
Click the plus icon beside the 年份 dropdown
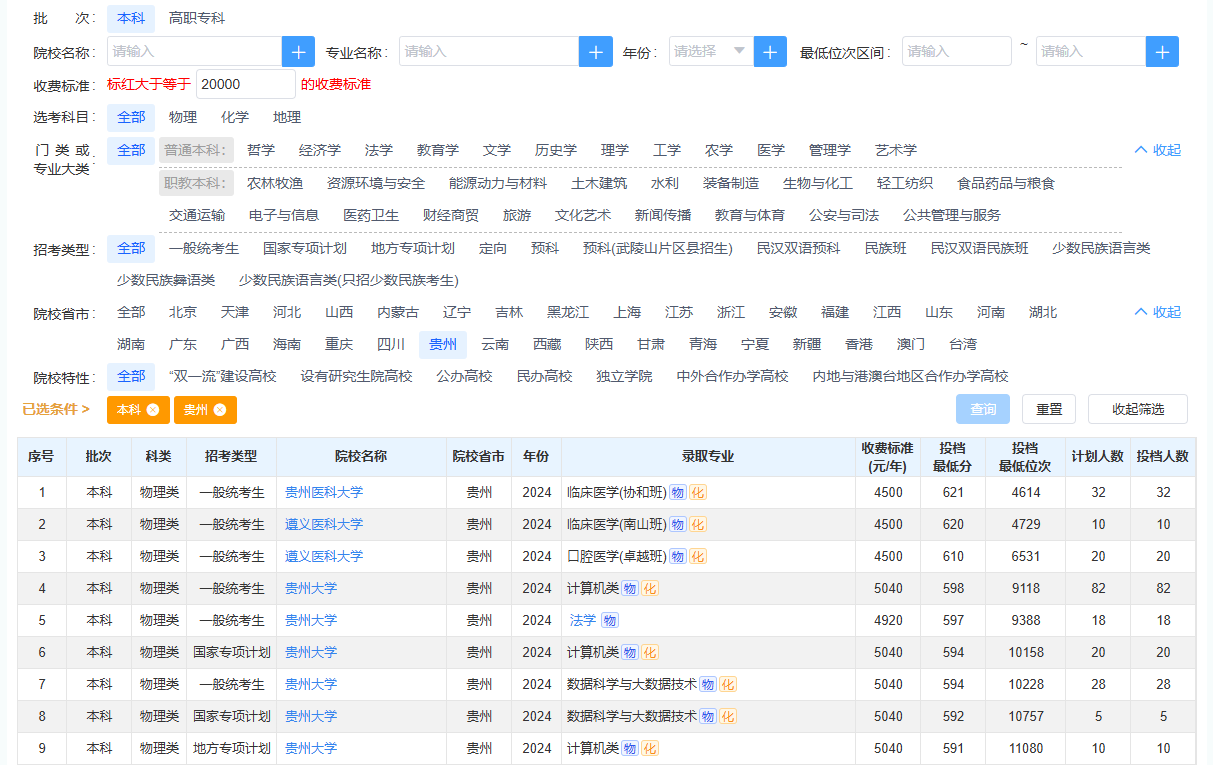click(769, 50)
